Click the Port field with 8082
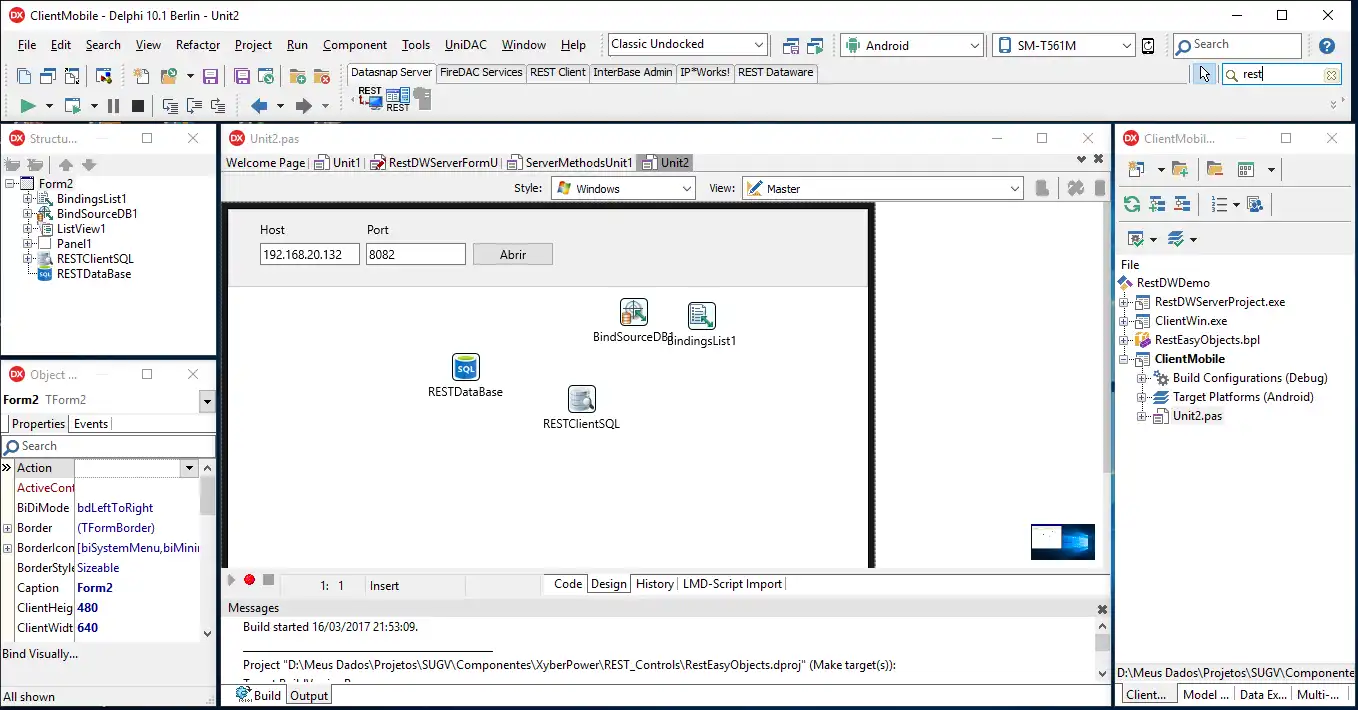1358x710 pixels. click(416, 254)
